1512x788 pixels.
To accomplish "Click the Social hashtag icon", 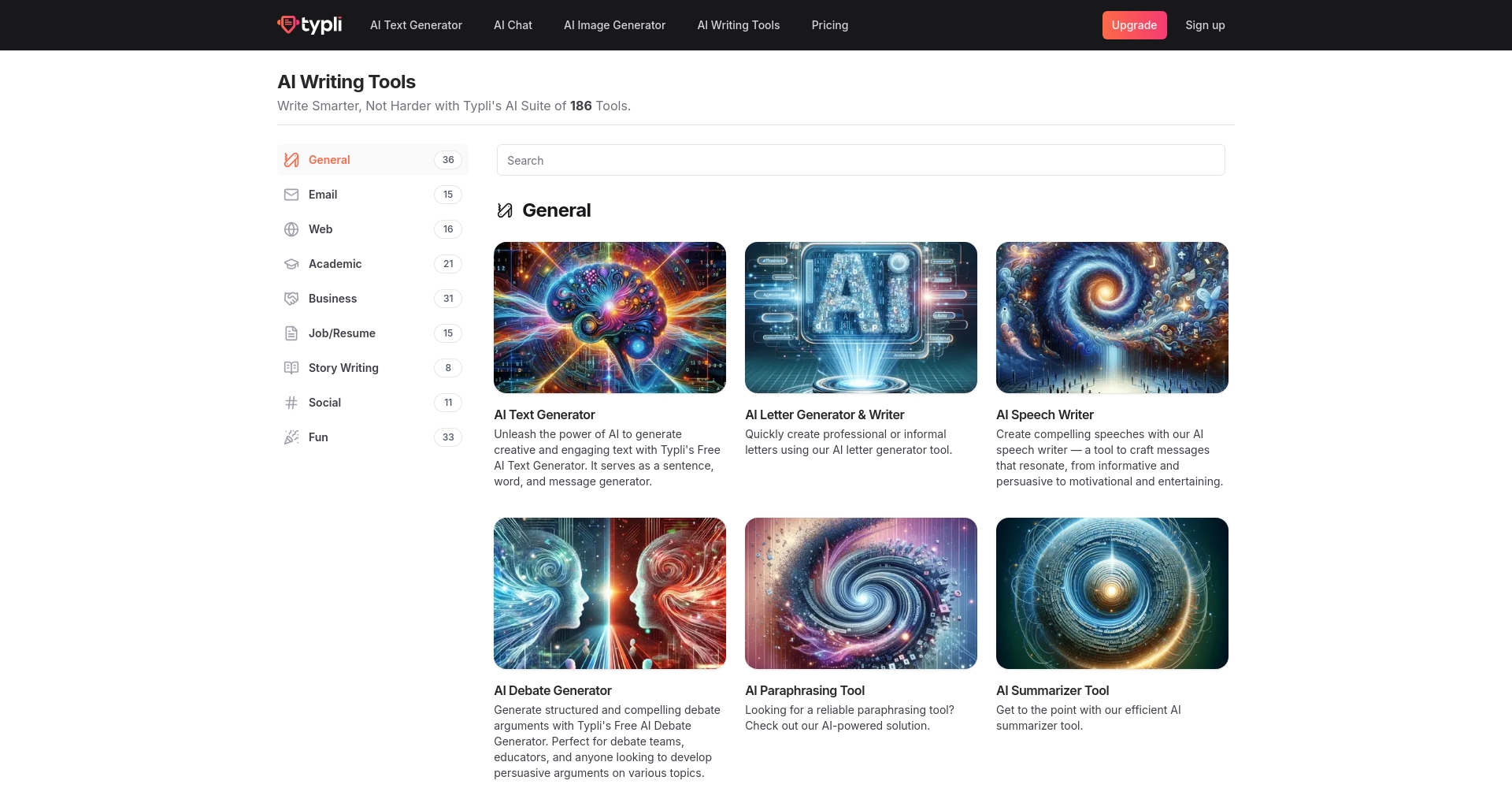I will (x=291, y=403).
